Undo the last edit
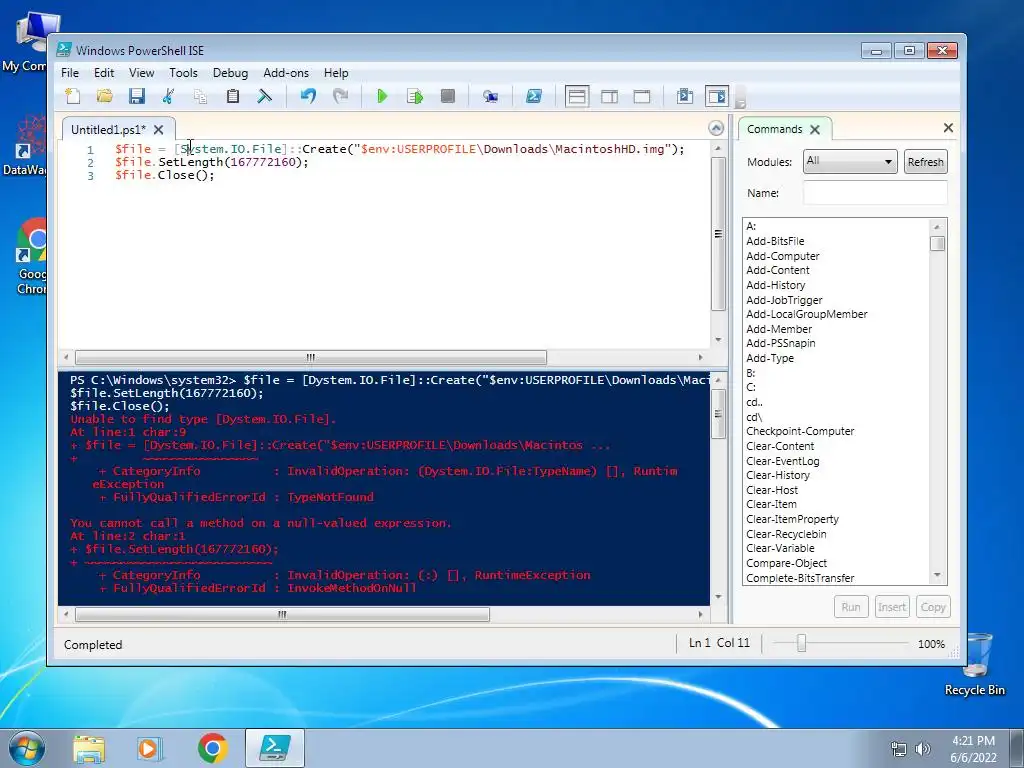1024x768 pixels. (x=308, y=97)
